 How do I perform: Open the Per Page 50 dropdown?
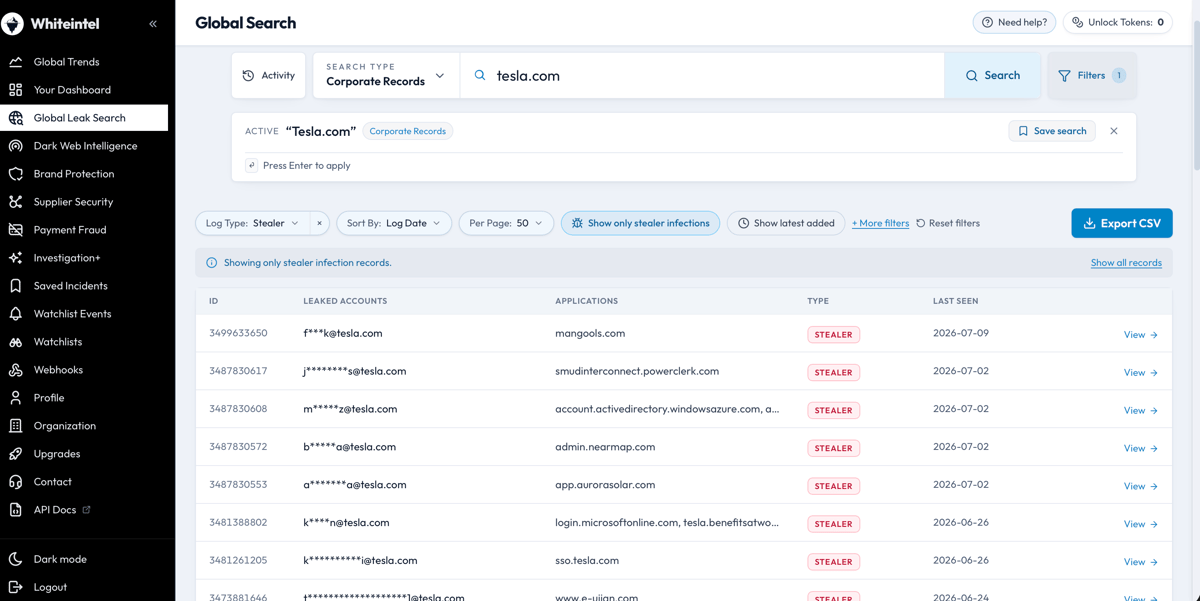[x=506, y=223]
